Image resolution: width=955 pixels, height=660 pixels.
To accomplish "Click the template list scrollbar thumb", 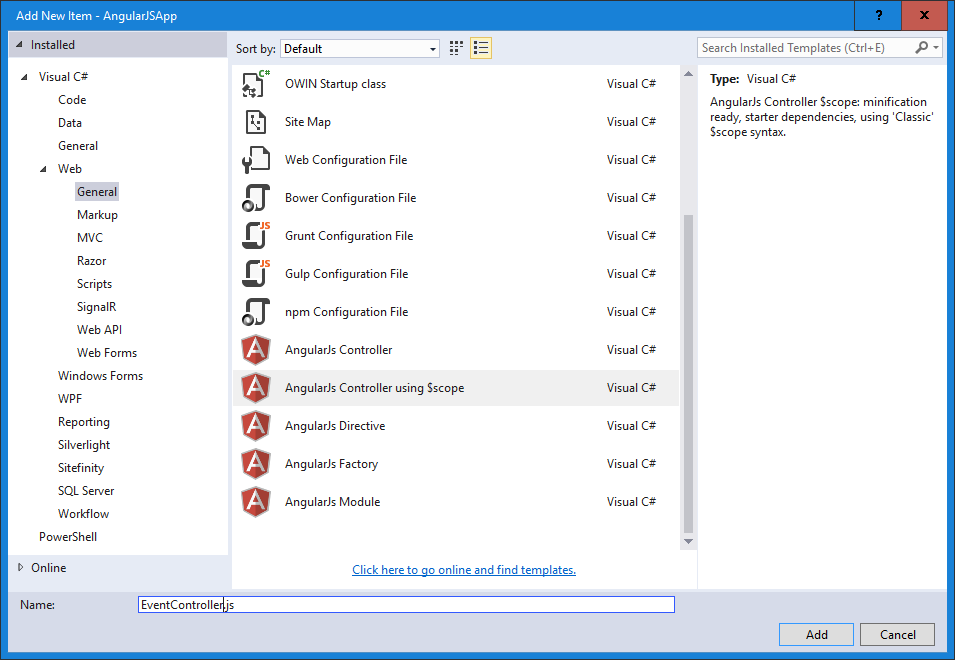I will tap(688, 373).
